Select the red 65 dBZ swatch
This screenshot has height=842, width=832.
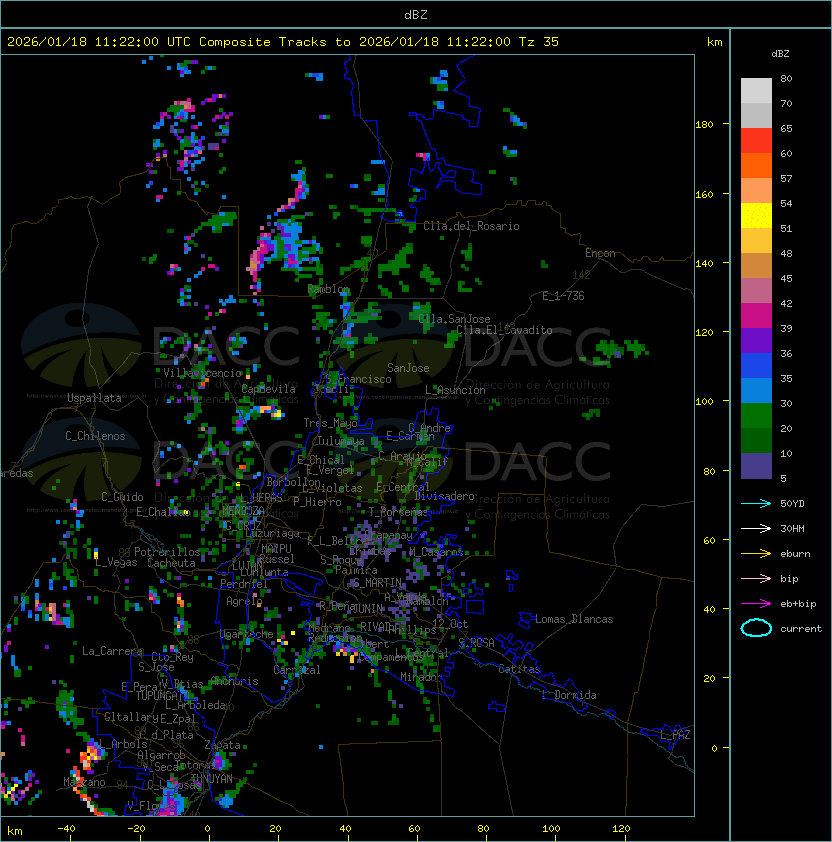(x=756, y=141)
